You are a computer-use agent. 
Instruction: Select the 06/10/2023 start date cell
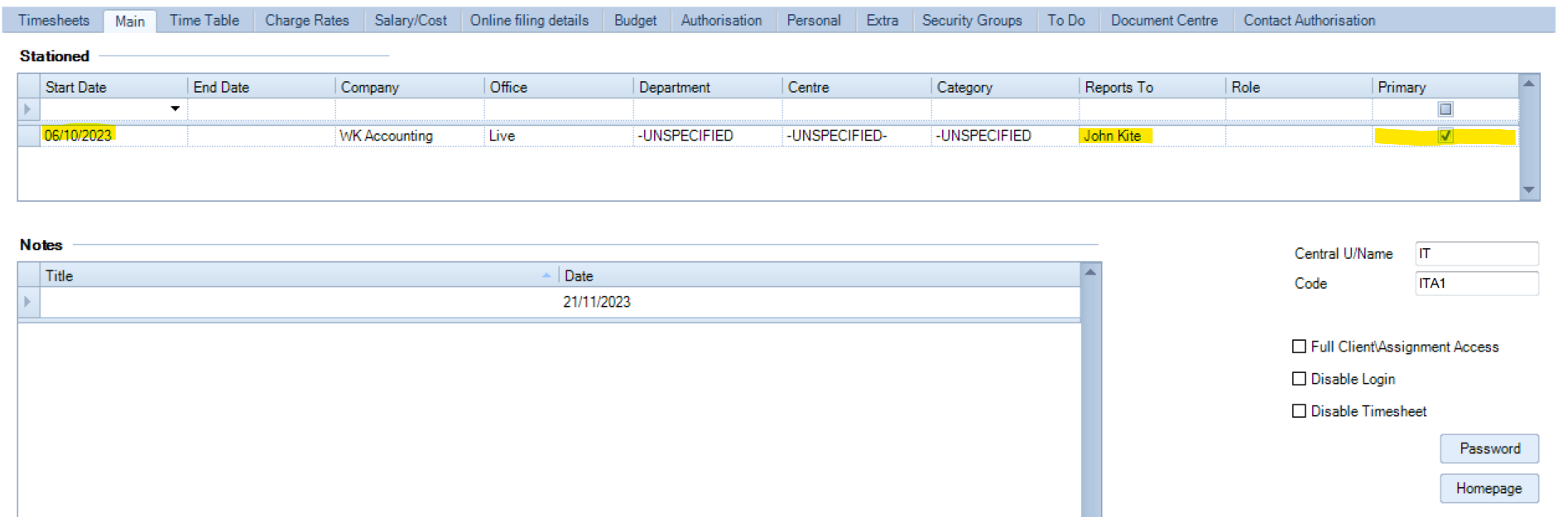[x=114, y=136]
